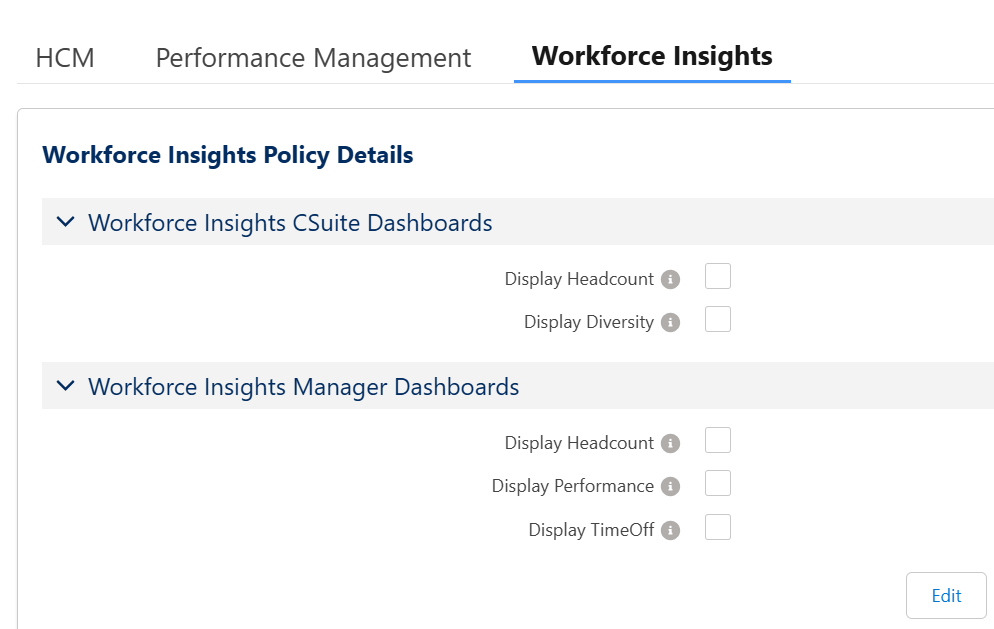Screen dimensions: 994x629
Task: Click the Display TimeOff label text
Action: point(591,530)
